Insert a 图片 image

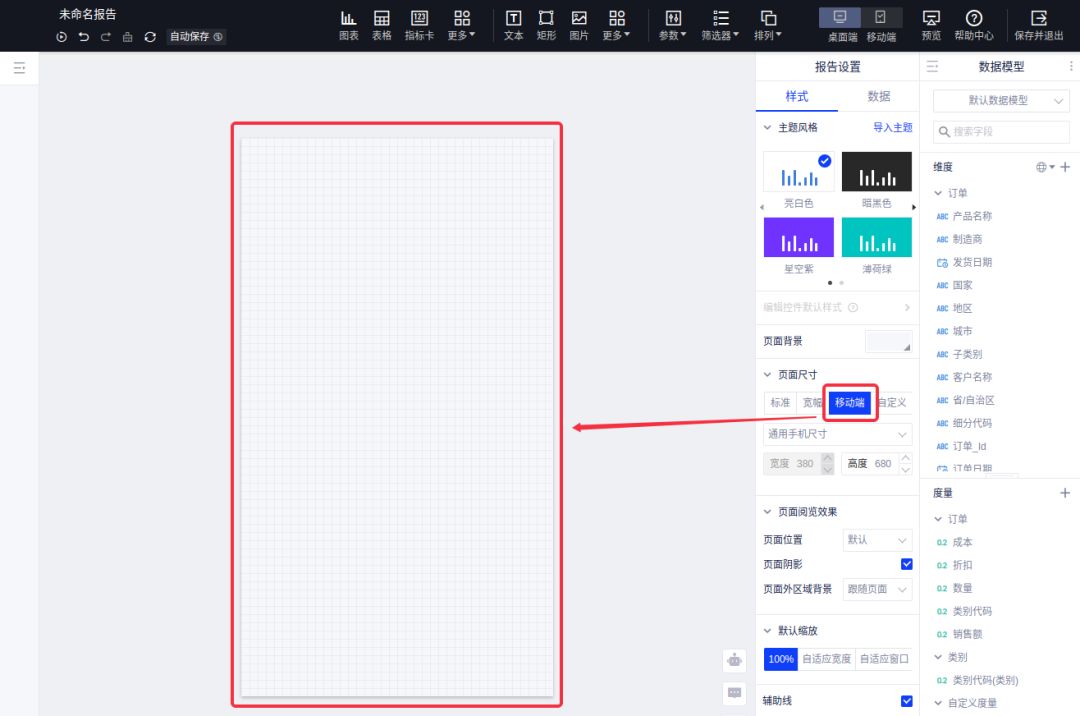click(x=579, y=25)
